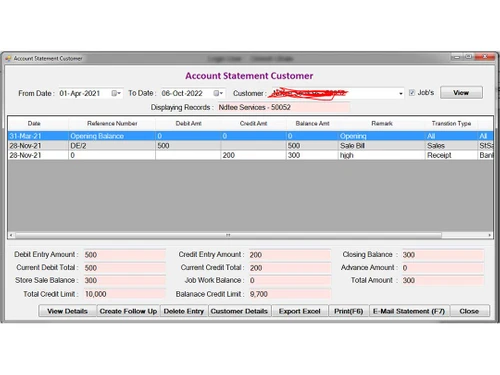Image resolution: width=500 pixels, height=375 pixels.
Task: Click the scroll right arrow of table
Action: [x=489, y=235]
